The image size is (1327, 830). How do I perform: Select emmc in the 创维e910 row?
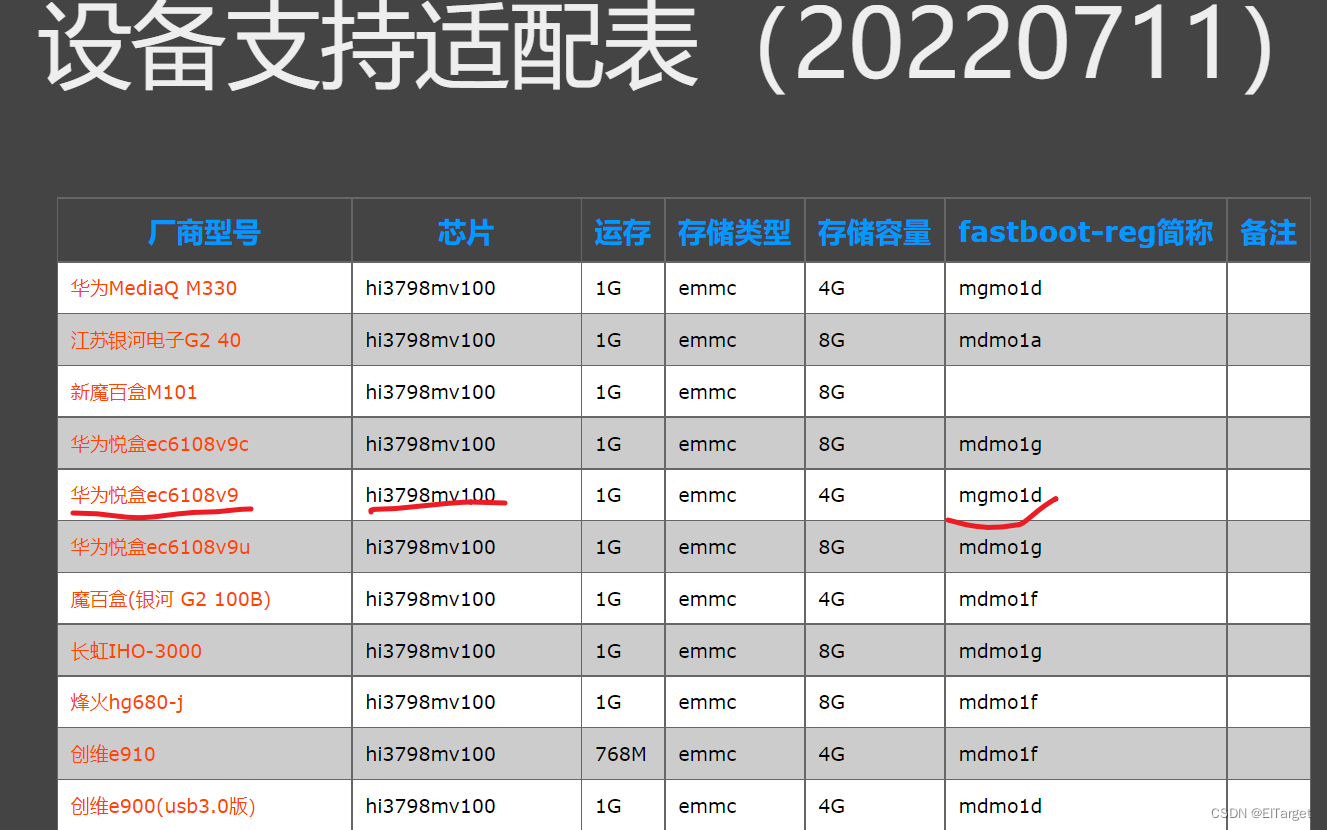(707, 754)
